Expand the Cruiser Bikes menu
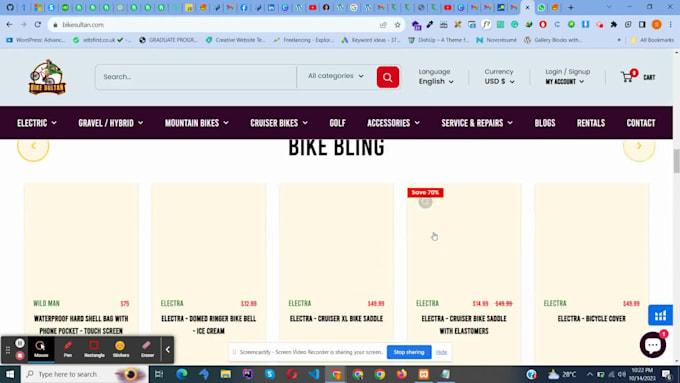 point(279,123)
